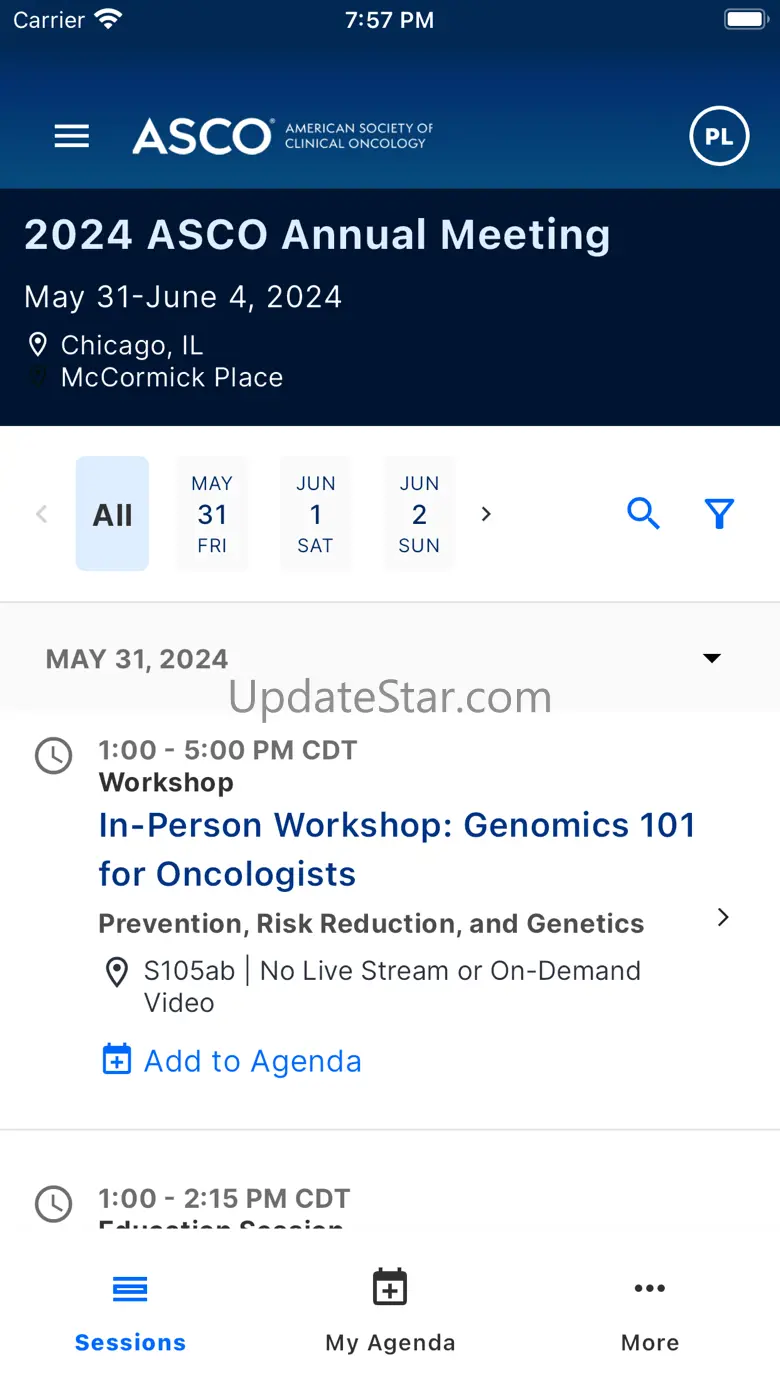Collapse the May 31, 2024 section
This screenshot has height=1387, width=780.
click(x=712, y=658)
